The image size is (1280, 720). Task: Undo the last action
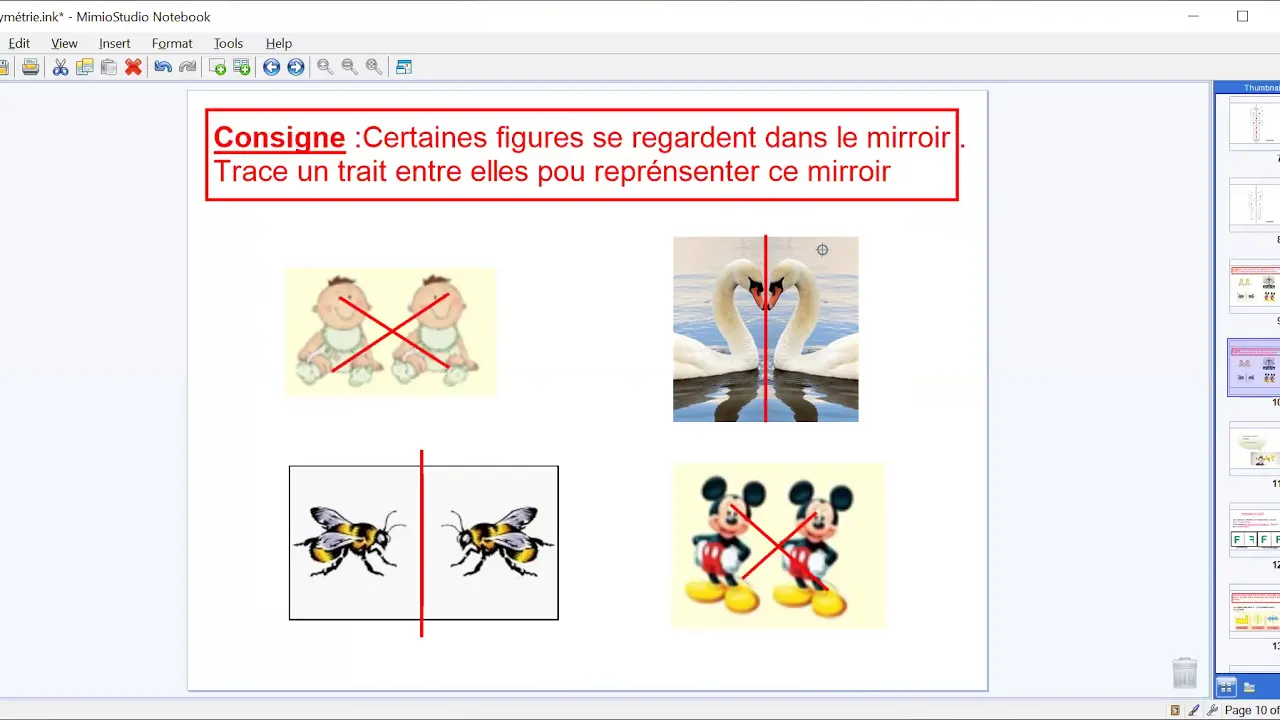click(163, 67)
